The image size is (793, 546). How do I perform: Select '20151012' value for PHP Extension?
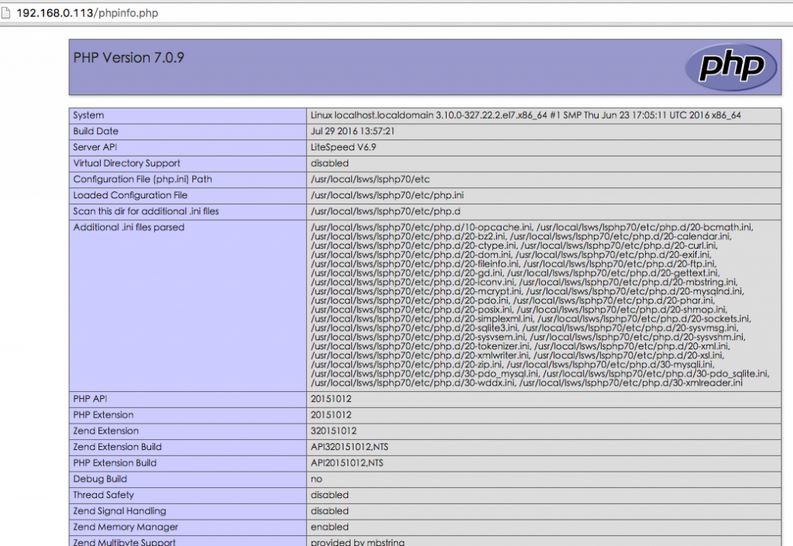pos(331,415)
